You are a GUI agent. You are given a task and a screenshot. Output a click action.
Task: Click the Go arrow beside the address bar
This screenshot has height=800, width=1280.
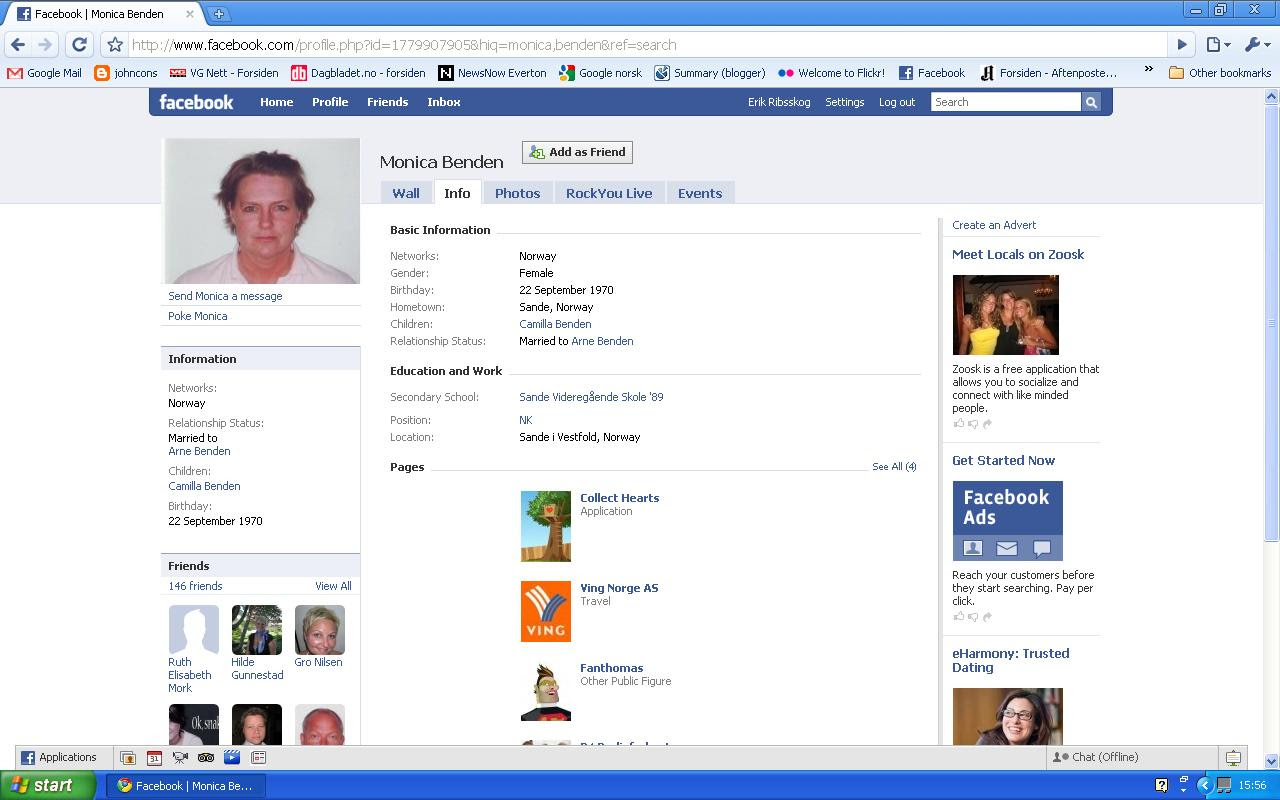[x=1182, y=45]
